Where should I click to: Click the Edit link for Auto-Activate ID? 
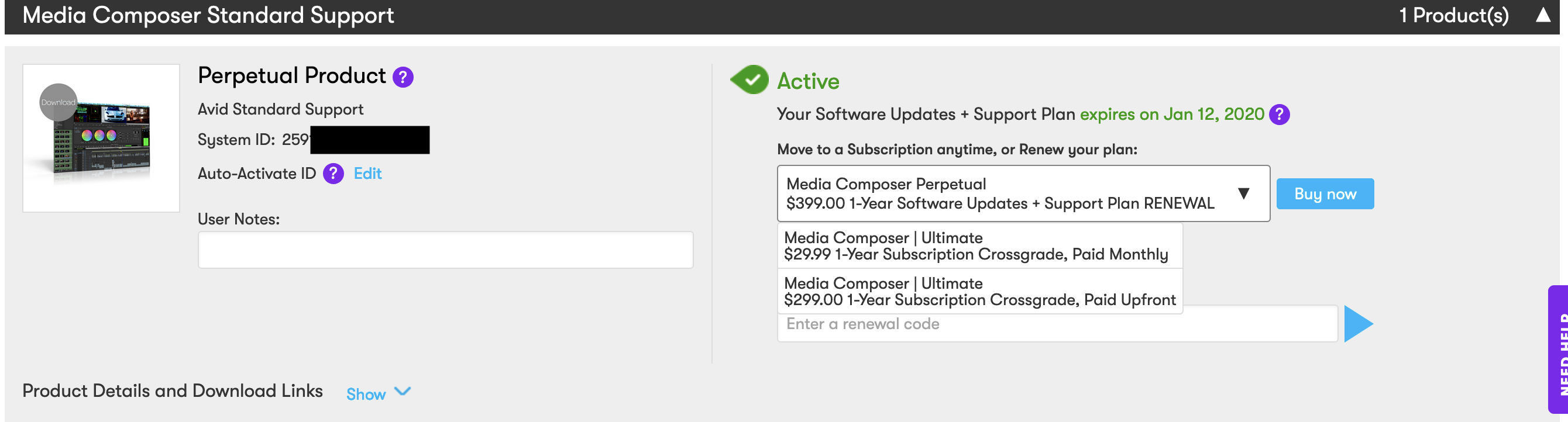(367, 174)
